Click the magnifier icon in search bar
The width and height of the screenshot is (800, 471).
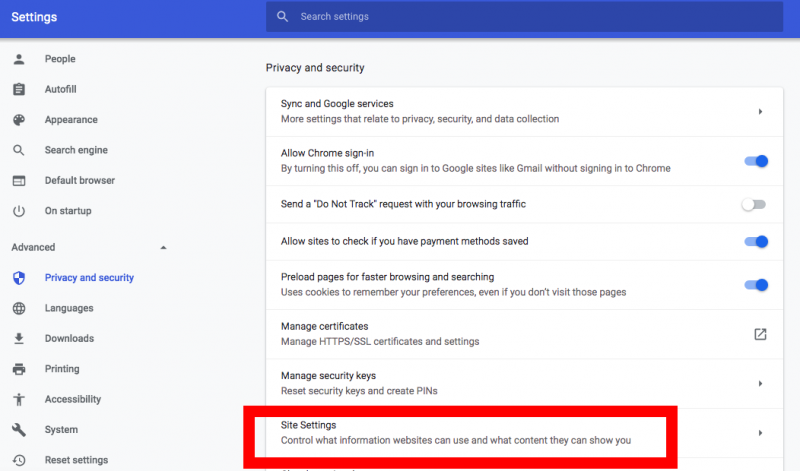pos(282,17)
